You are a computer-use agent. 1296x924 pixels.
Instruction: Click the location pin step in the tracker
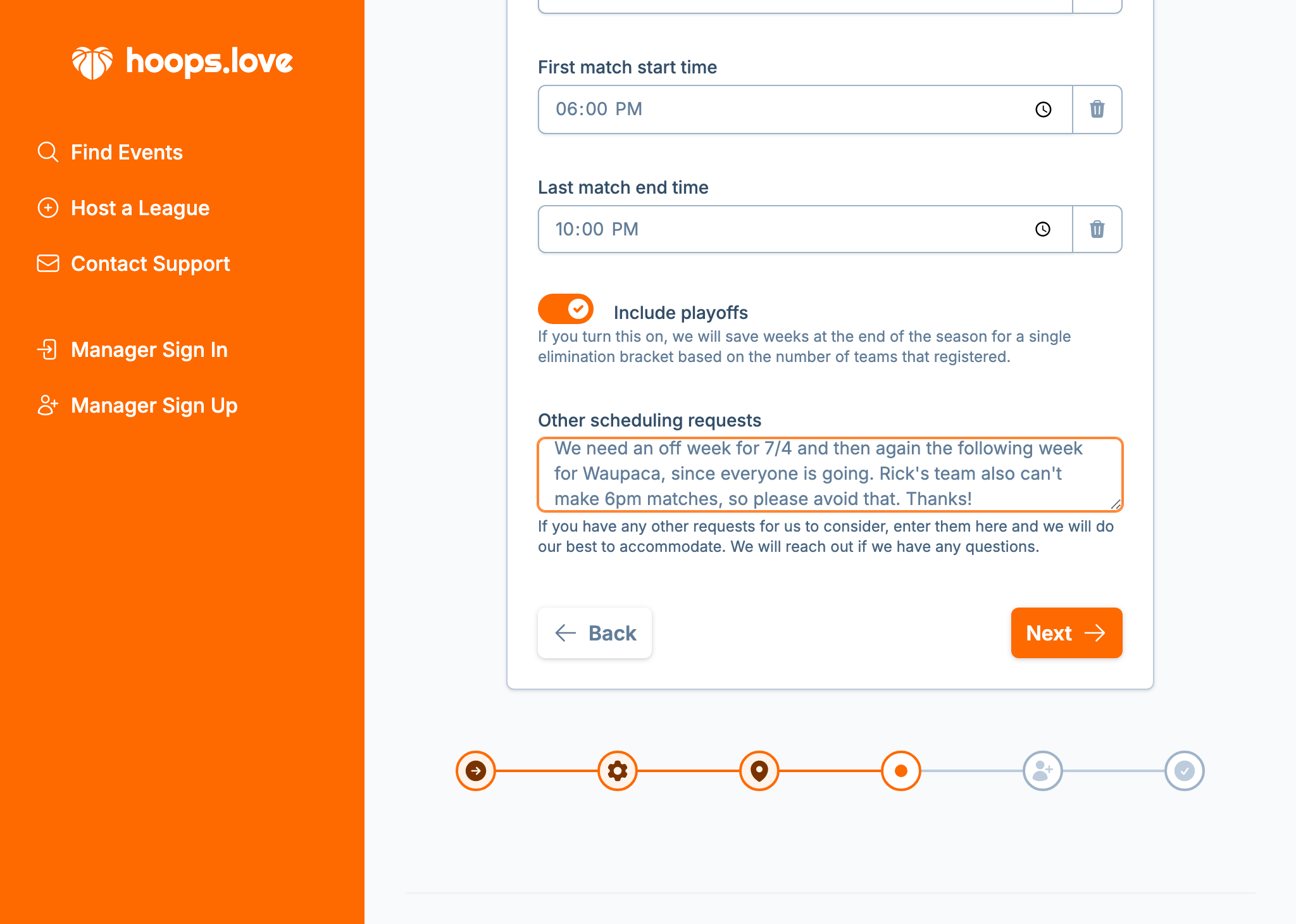tap(759, 771)
